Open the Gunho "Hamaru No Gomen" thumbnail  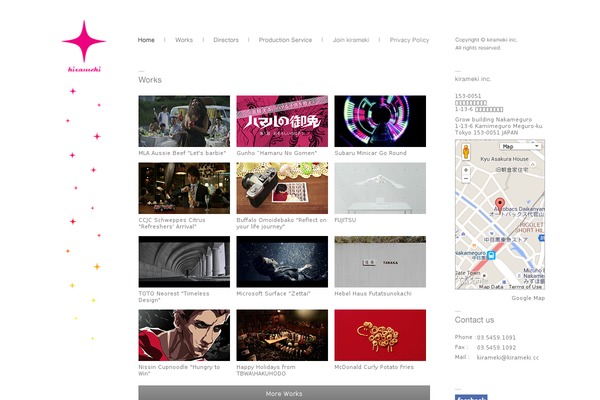(282, 121)
